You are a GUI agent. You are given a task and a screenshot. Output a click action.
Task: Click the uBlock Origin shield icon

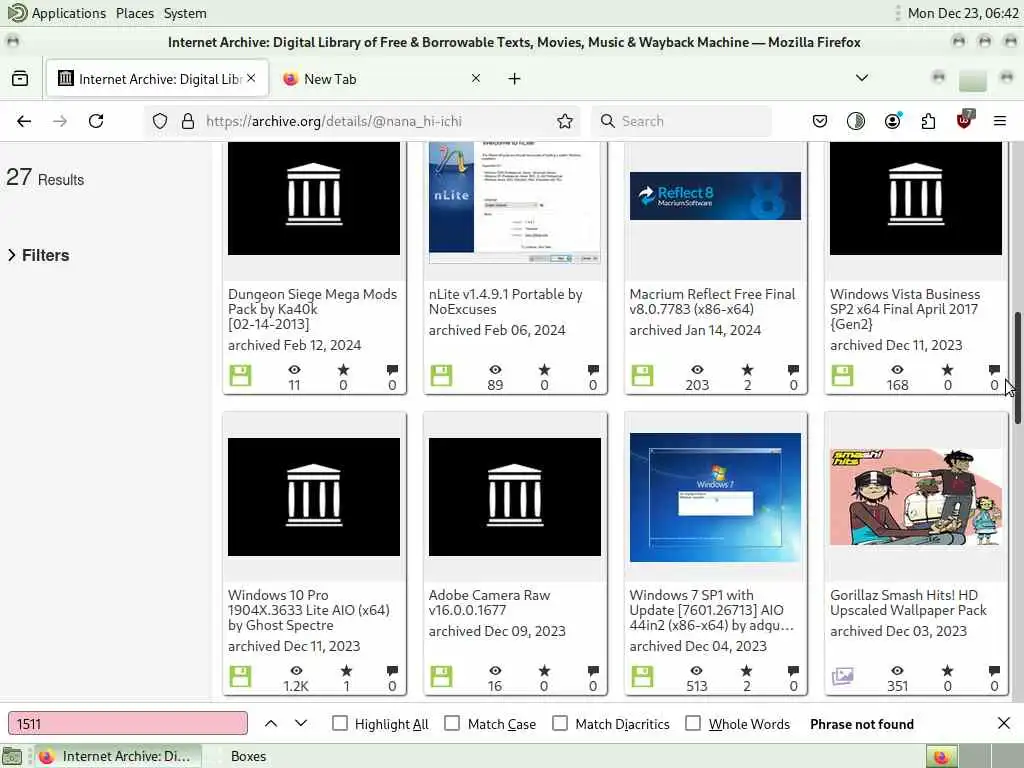(965, 120)
